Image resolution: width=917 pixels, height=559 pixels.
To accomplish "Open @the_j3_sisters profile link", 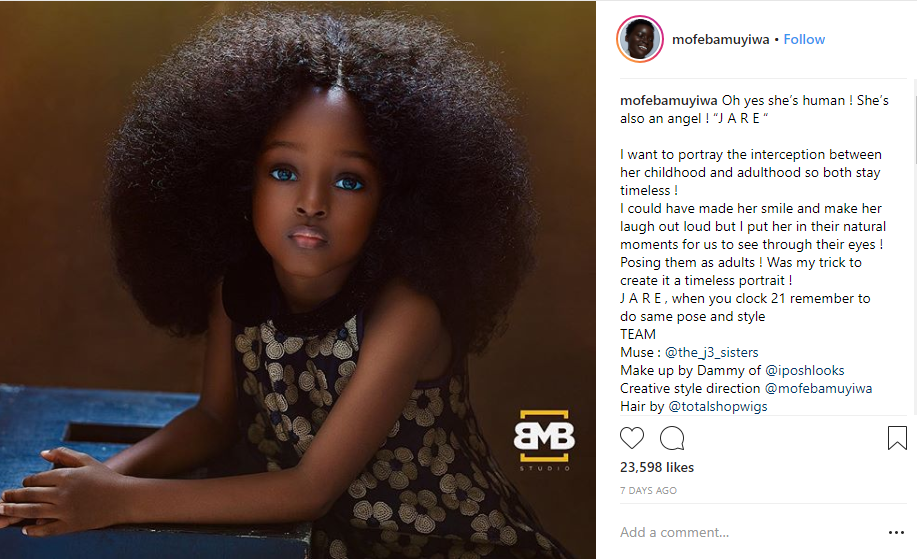I will (711, 352).
